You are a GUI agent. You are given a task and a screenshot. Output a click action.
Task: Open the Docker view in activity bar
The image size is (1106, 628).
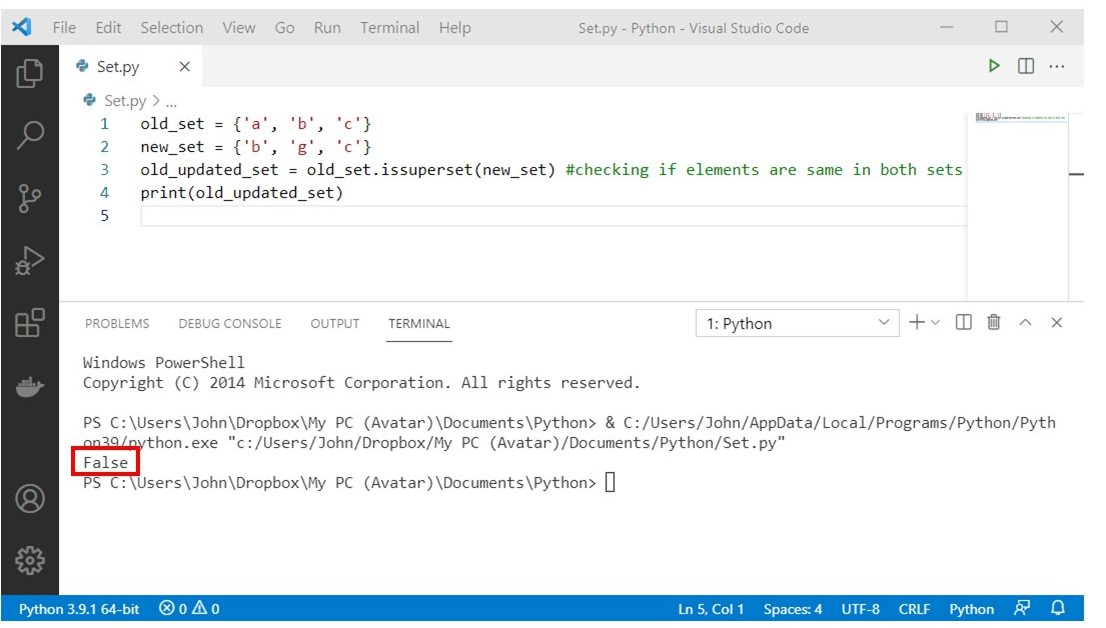(x=30, y=387)
